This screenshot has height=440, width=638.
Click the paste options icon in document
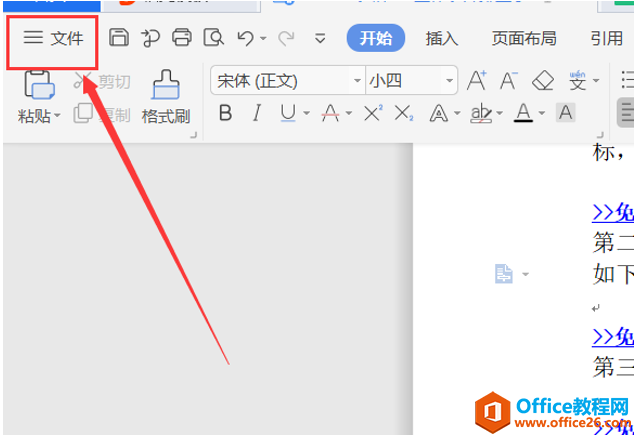504,274
